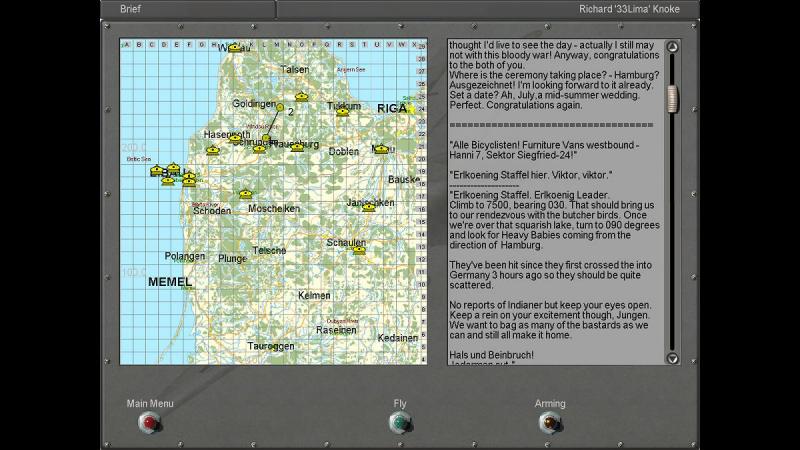
Task: Click the briefing text scroll-up arrow
Action: click(x=672, y=47)
